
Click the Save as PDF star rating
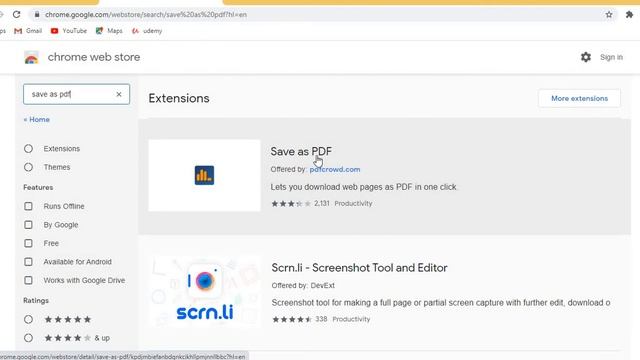pos(291,204)
